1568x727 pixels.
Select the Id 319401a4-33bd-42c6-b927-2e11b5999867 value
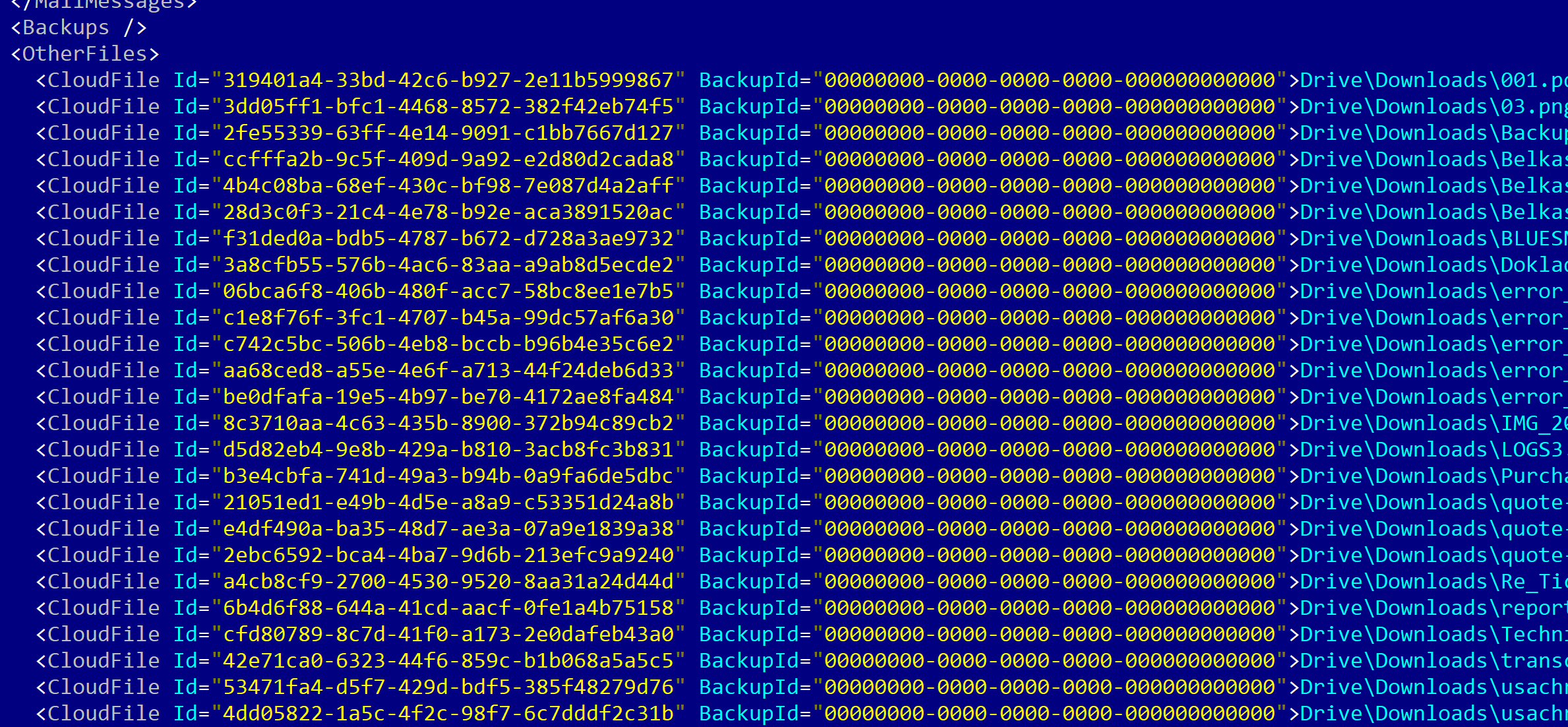[448, 80]
